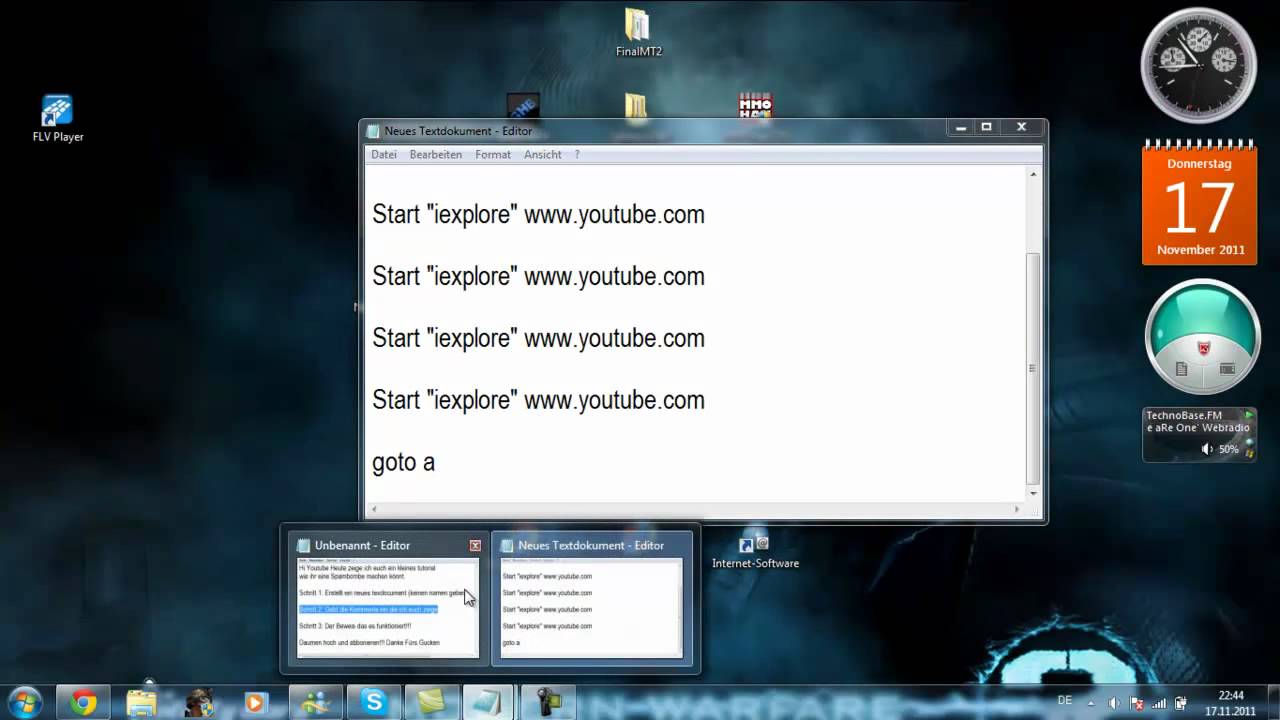Click the DE language indicator
The height and width of the screenshot is (720, 1280).
[1065, 702]
